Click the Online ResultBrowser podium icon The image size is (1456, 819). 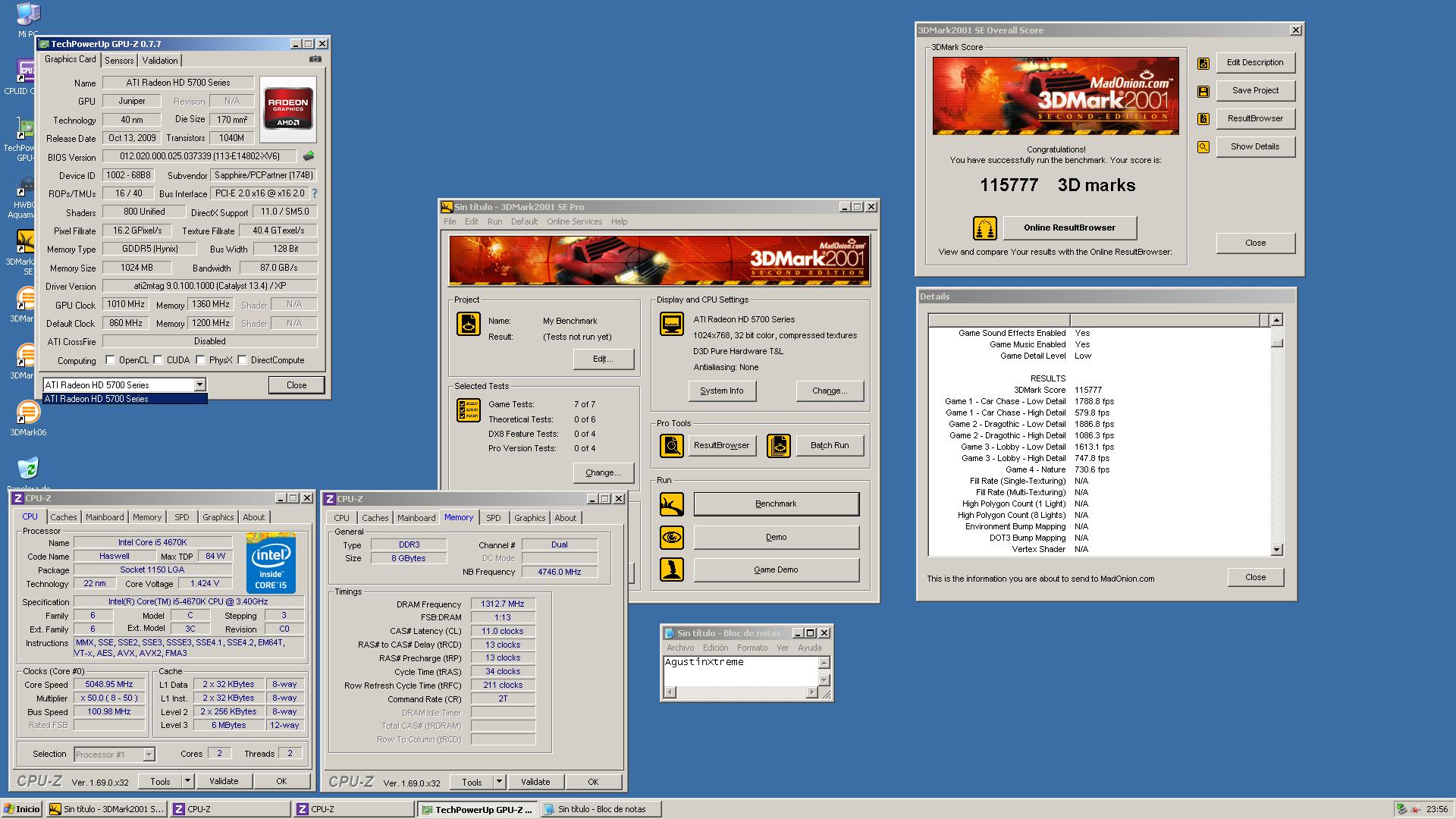[984, 228]
